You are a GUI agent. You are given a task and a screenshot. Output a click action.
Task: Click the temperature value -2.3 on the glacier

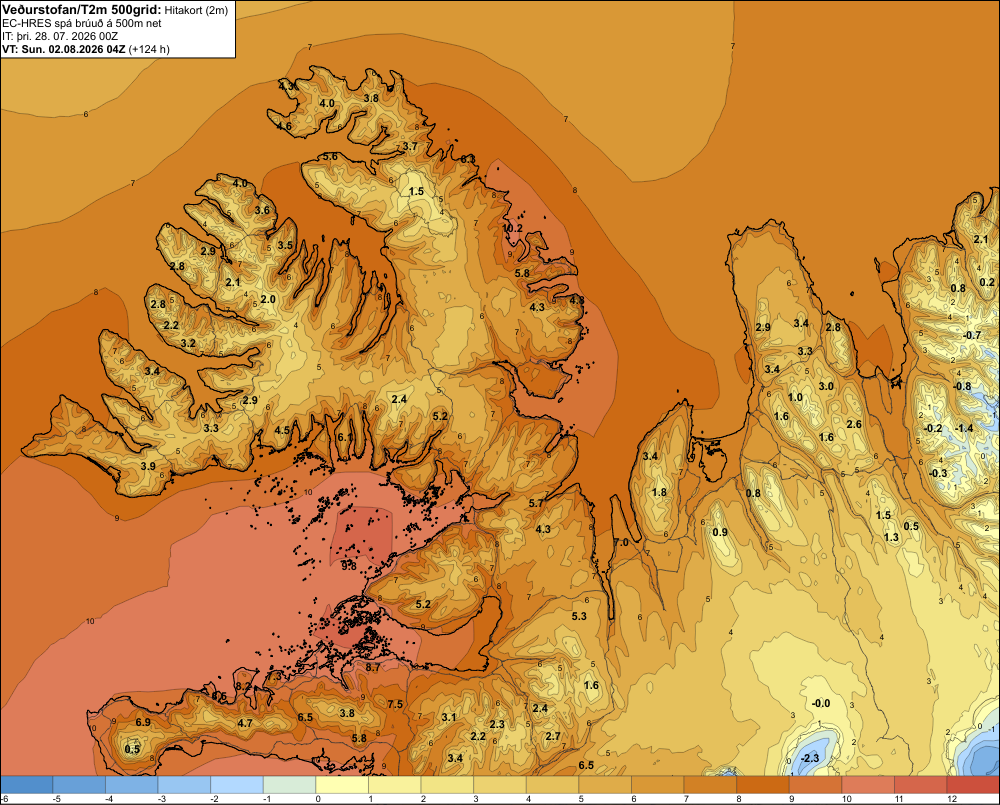[809, 758]
